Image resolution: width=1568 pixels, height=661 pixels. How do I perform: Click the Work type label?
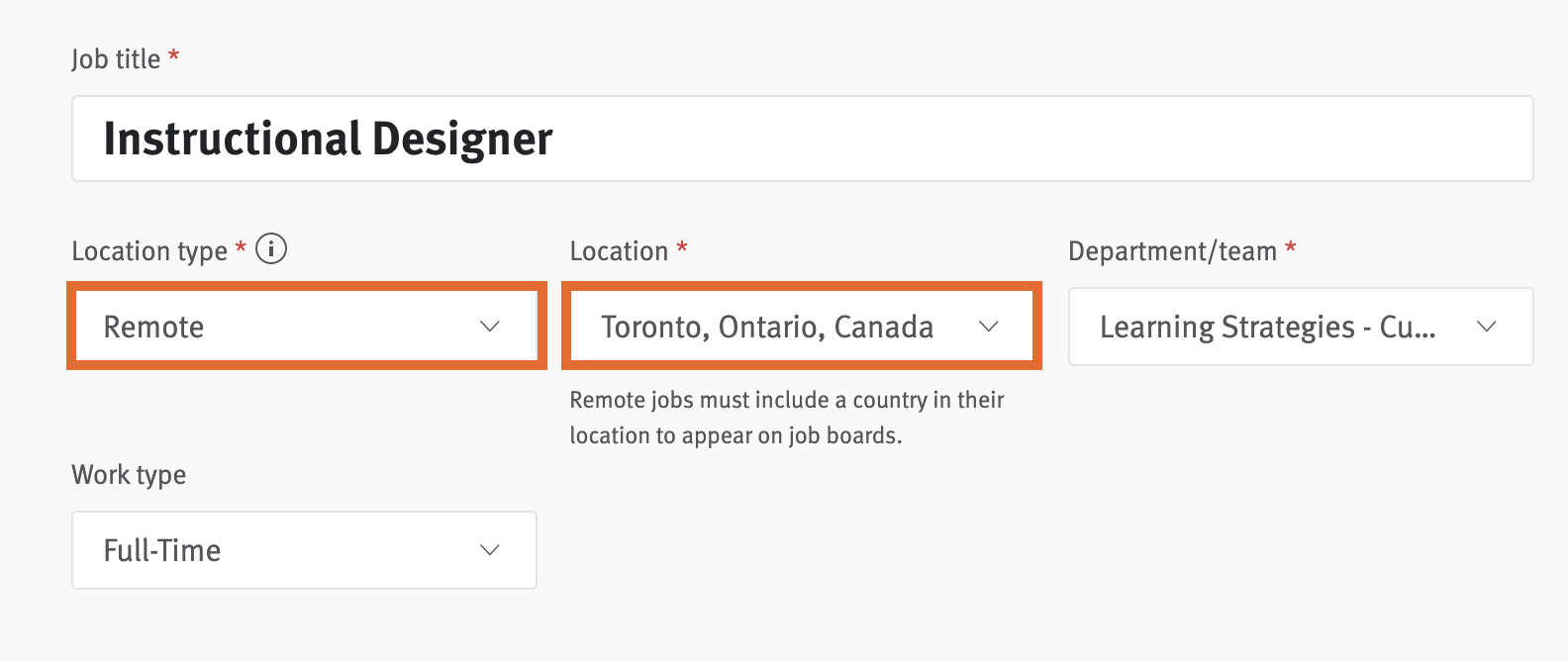coord(128,474)
